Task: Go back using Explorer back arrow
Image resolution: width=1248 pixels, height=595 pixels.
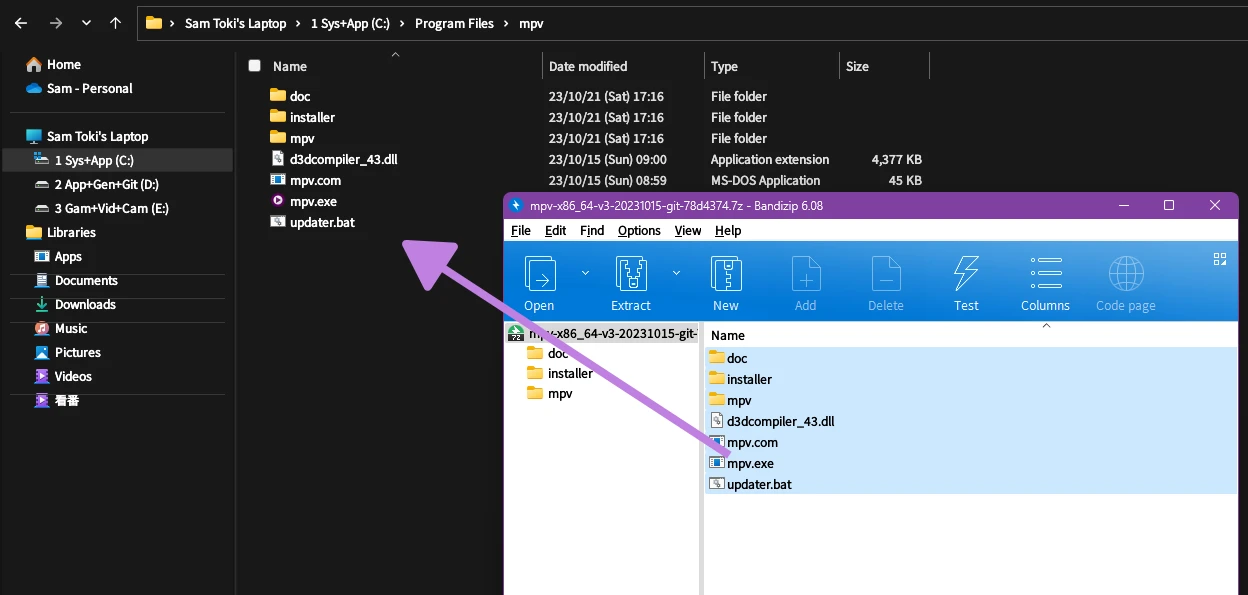Action: [x=21, y=23]
